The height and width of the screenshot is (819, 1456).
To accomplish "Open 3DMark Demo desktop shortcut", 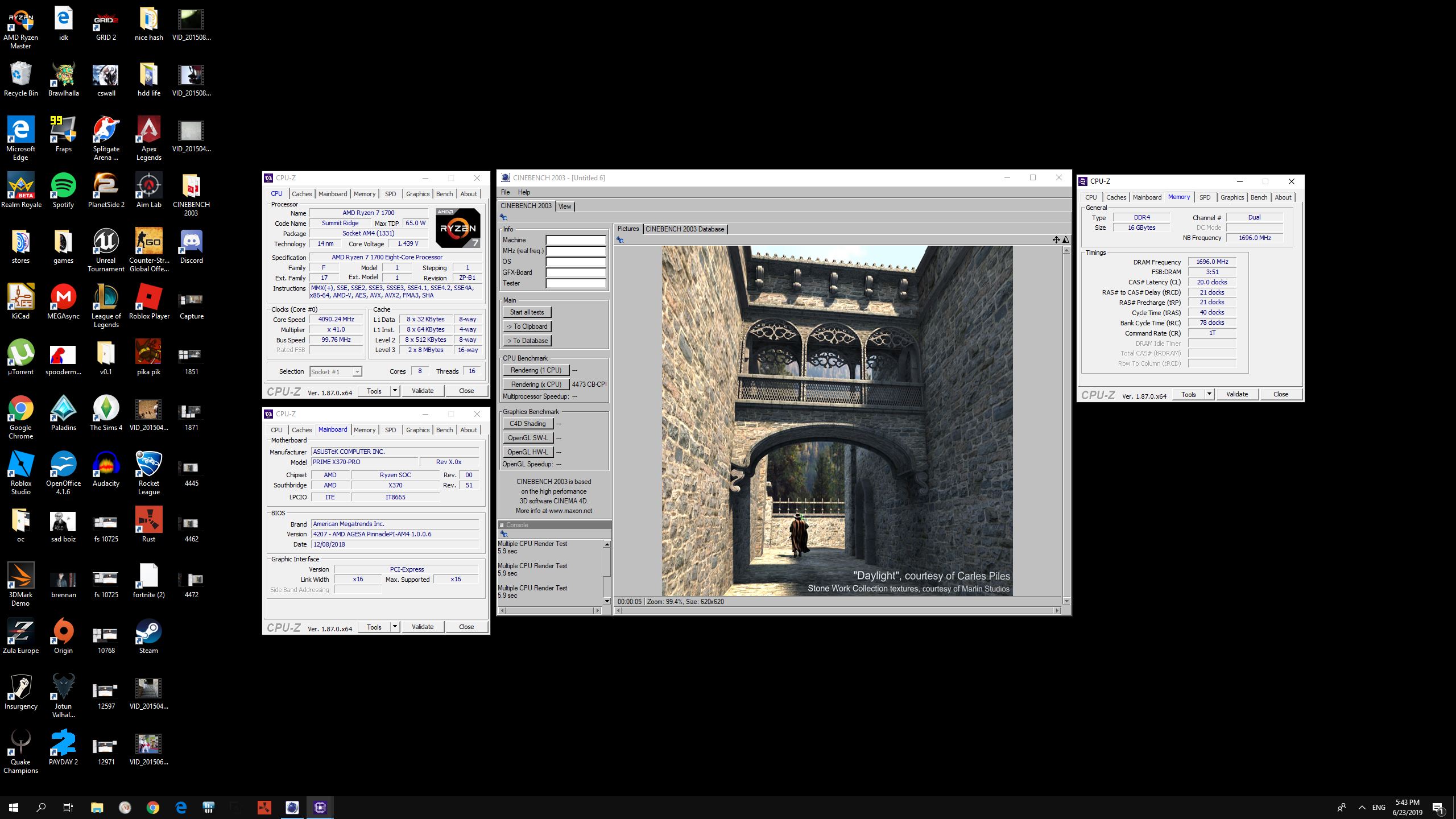I will tap(20, 585).
